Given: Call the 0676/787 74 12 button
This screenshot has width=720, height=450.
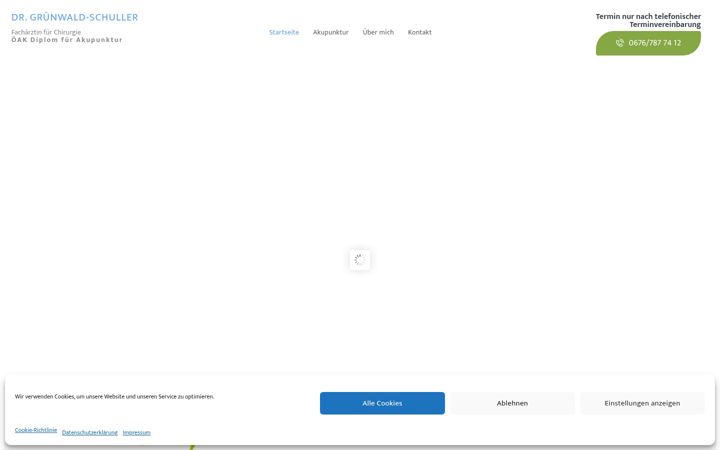Looking at the screenshot, I should click(648, 43).
